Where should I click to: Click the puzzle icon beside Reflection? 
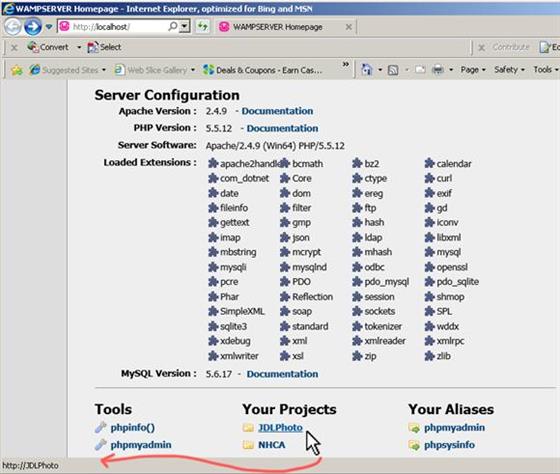pos(285,296)
